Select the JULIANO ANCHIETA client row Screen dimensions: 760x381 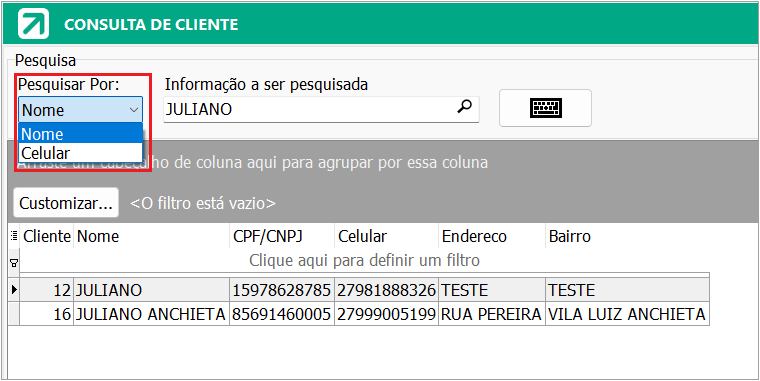(x=364, y=314)
